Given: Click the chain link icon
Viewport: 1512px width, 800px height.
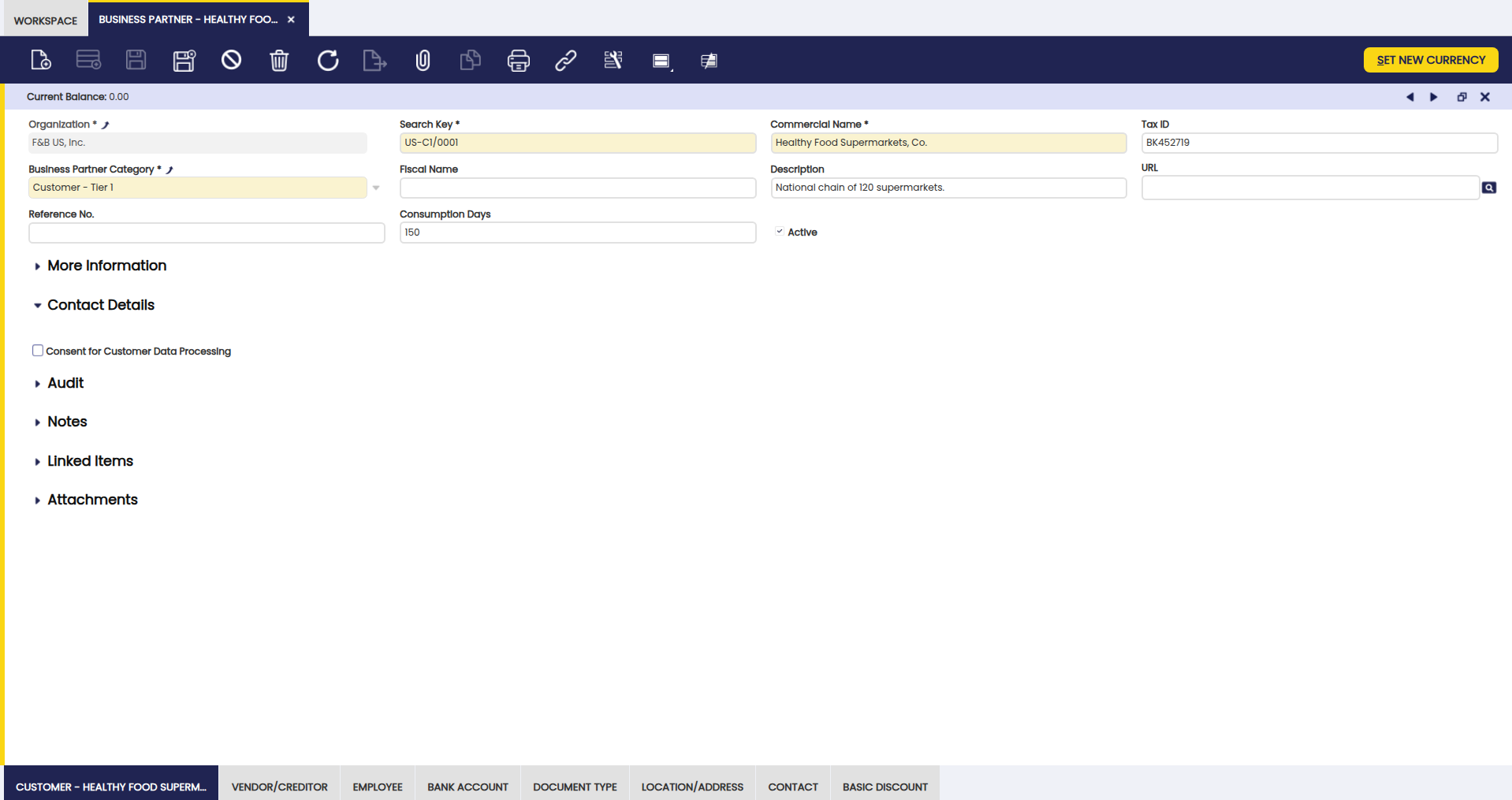Looking at the screenshot, I should point(566,60).
